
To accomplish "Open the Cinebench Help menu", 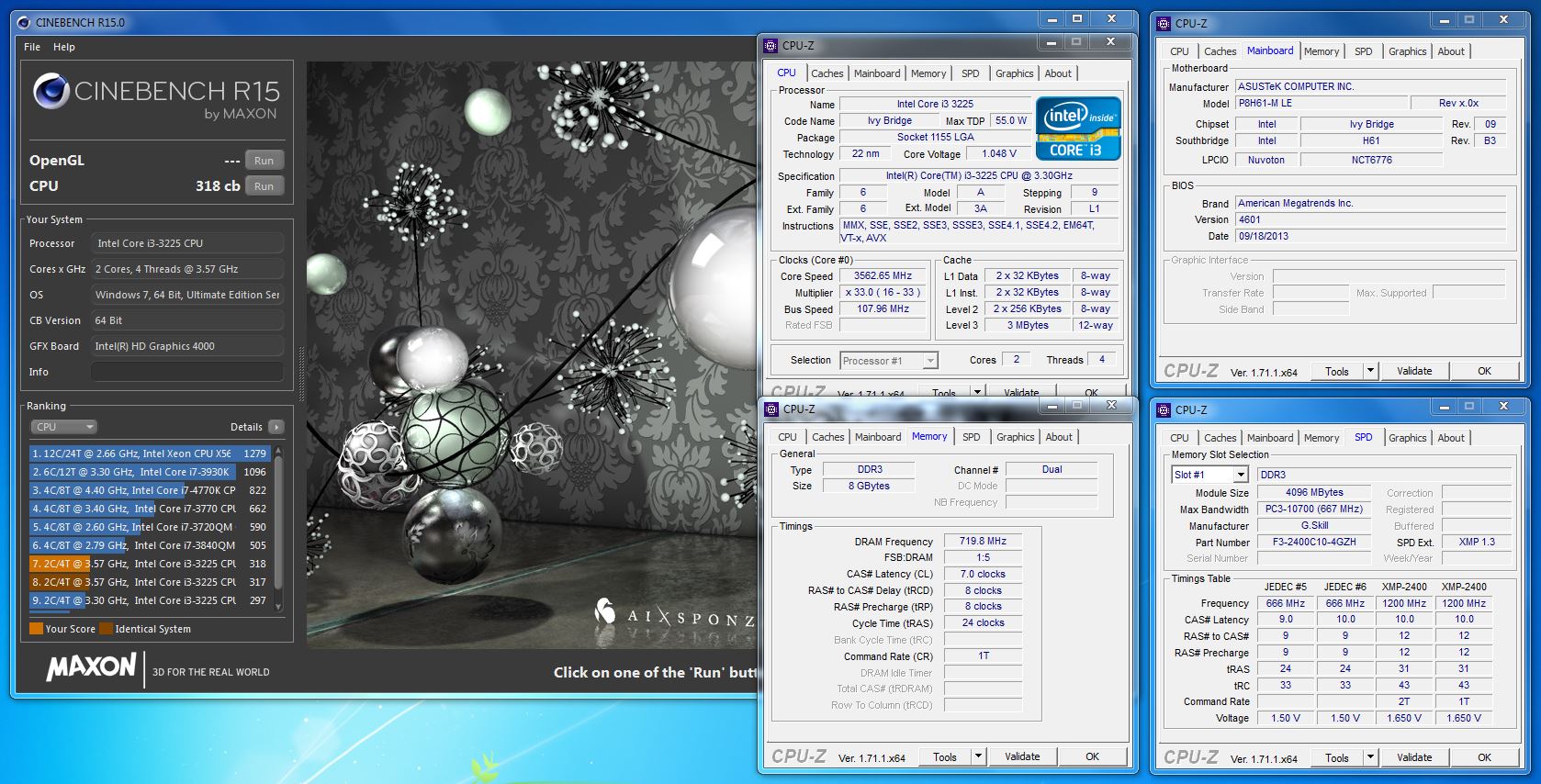I will [64, 47].
